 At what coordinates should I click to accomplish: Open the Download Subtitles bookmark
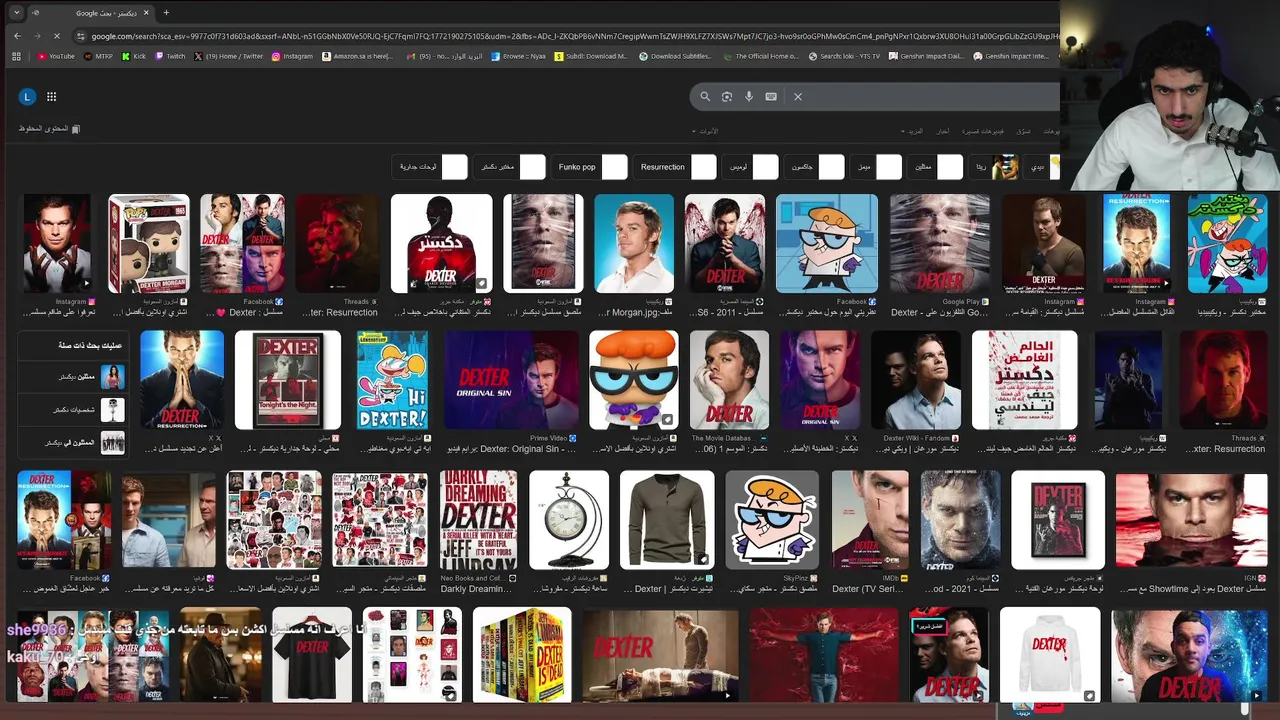pyautogui.click(x=676, y=56)
